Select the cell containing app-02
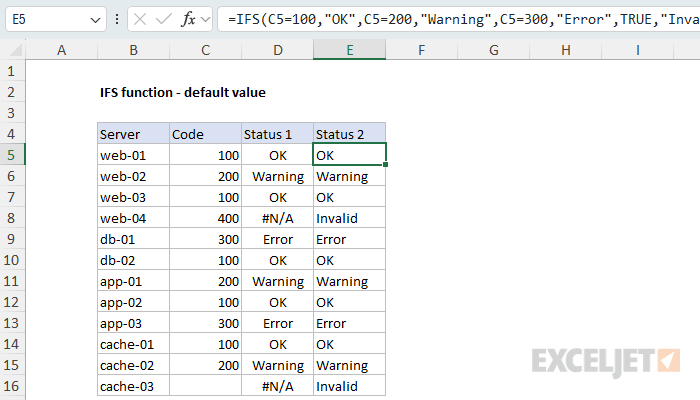The width and height of the screenshot is (700, 400). coord(133,302)
